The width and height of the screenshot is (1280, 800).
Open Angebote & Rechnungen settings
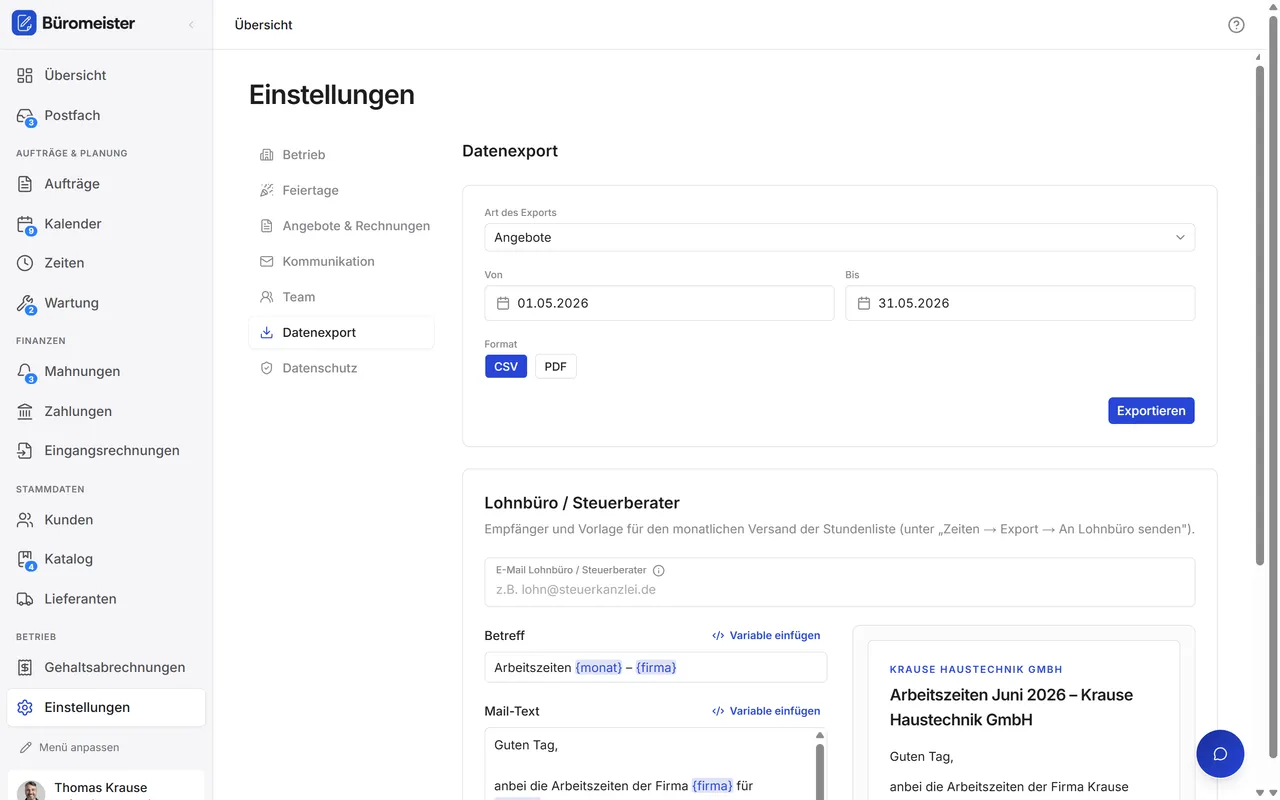[341, 226]
